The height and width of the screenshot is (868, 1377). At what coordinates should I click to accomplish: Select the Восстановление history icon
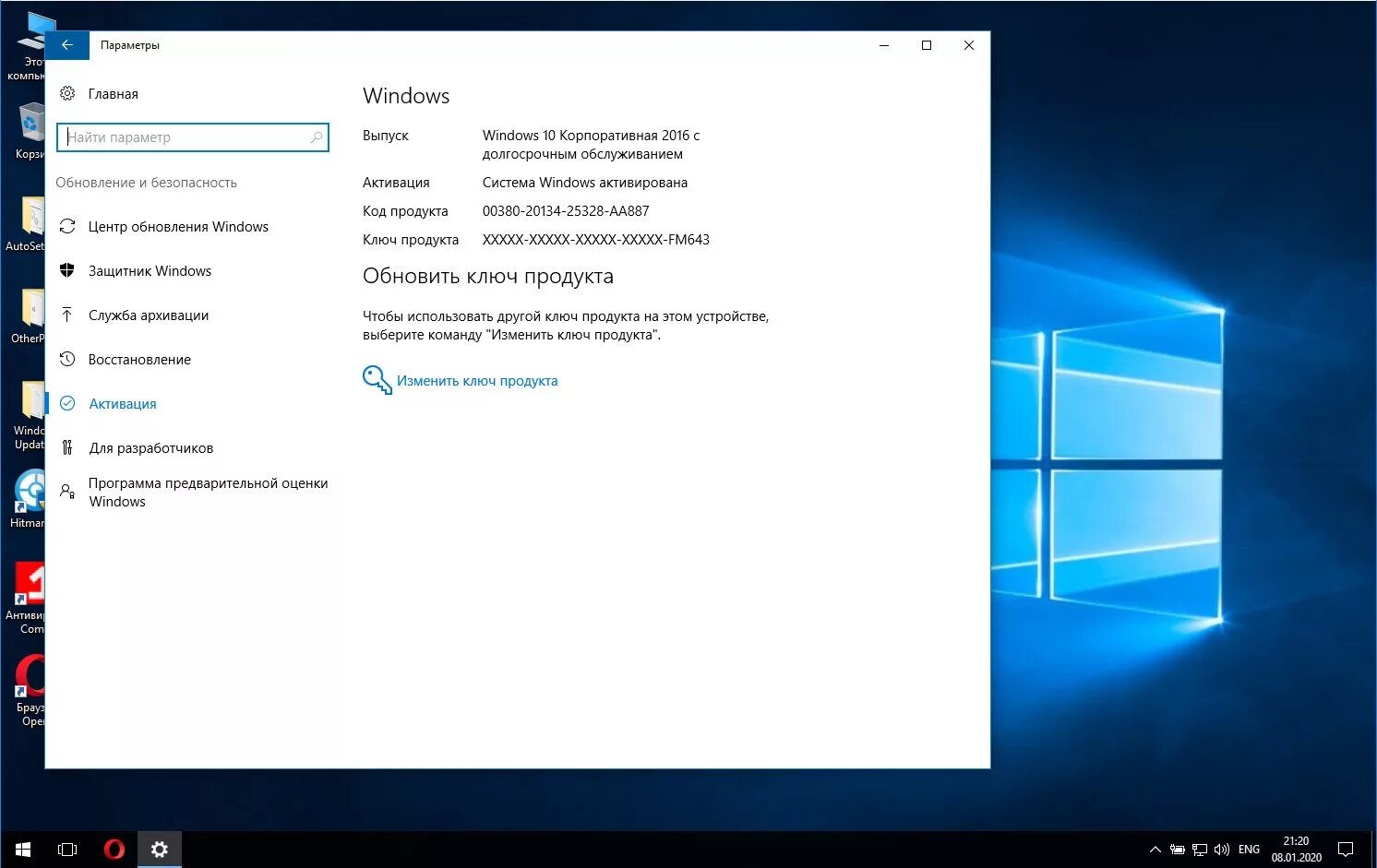[67, 359]
